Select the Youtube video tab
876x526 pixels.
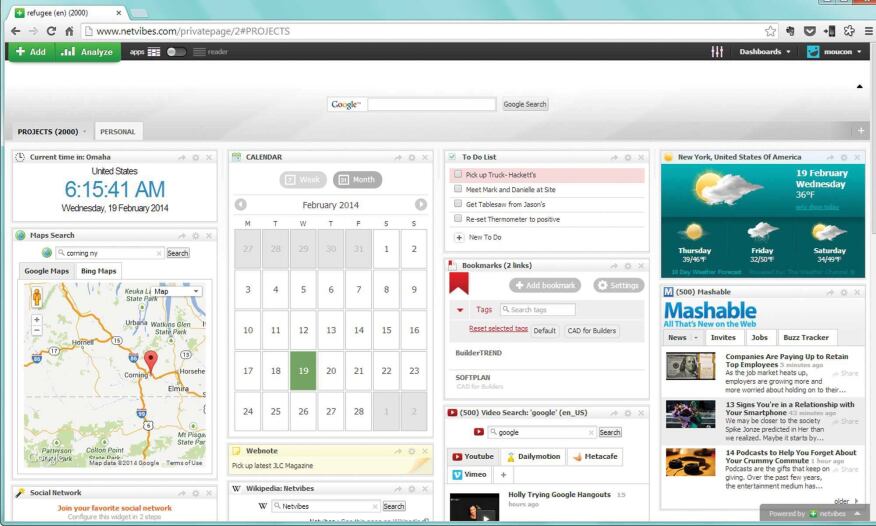pos(473,457)
